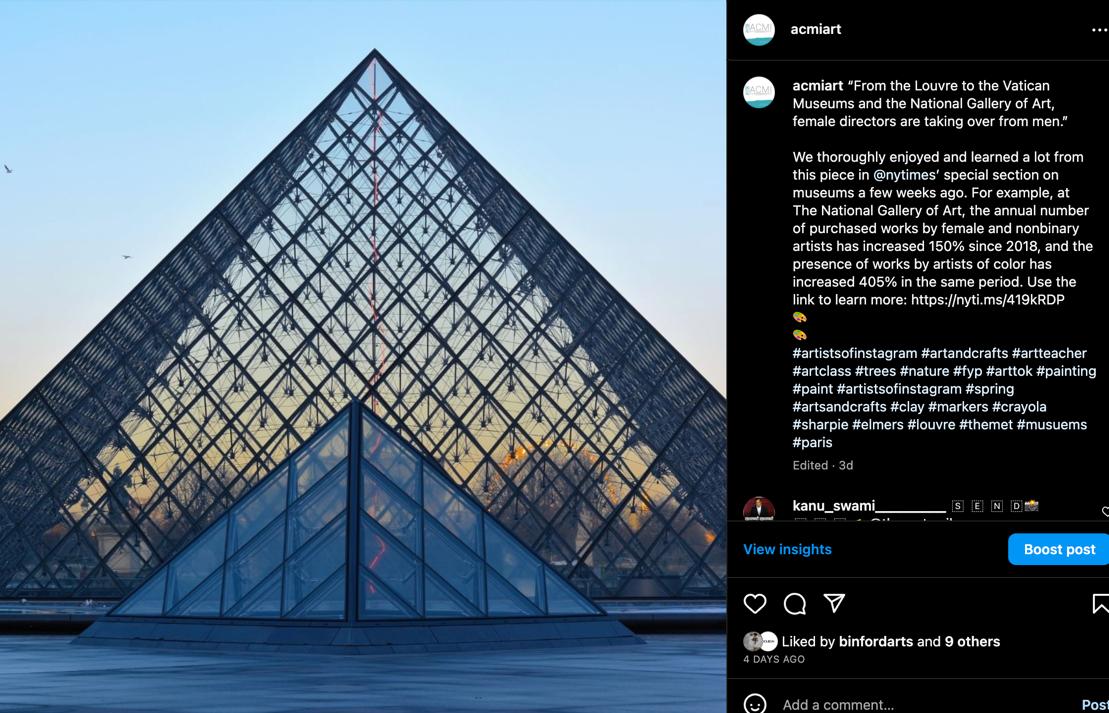Image resolution: width=1109 pixels, height=713 pixels.
Task: Save post with the bookmark icon
Action: click(x=1101, y=603)
